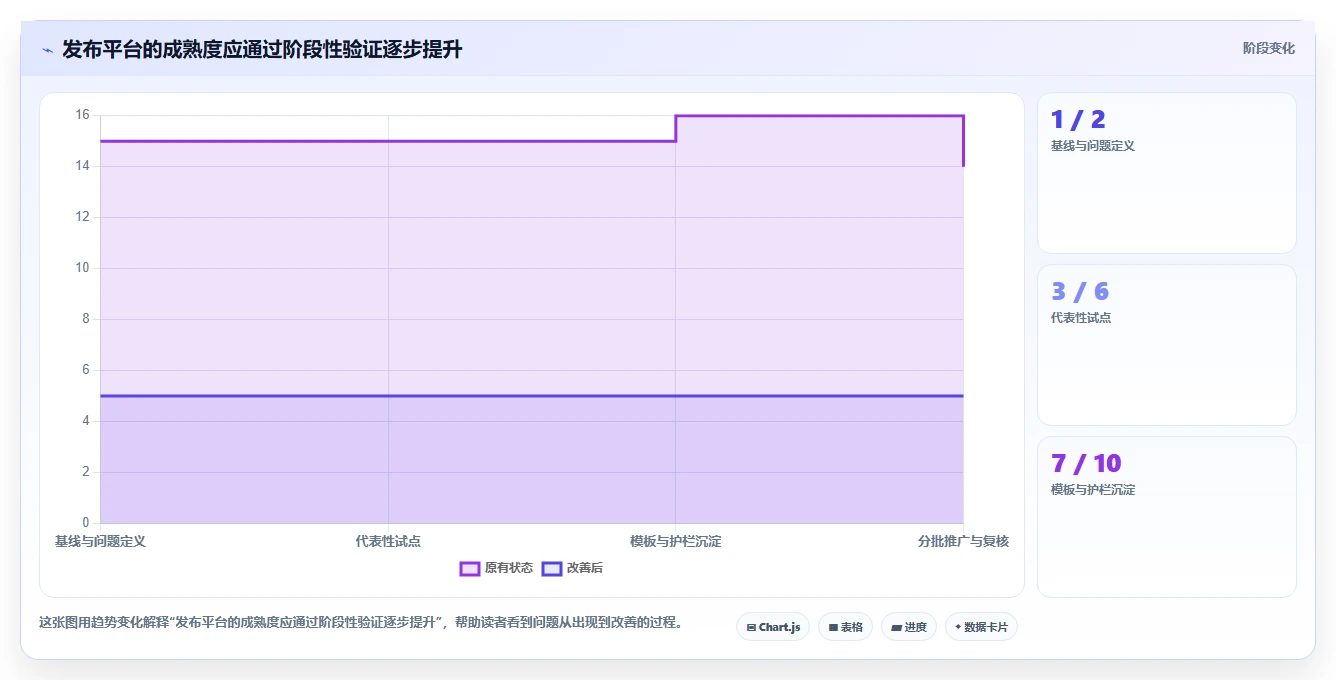Image resolution: width=1336 pixels, height=680 pixels.
Task: Click the y-axis value 12
Action: coord(82,217)
